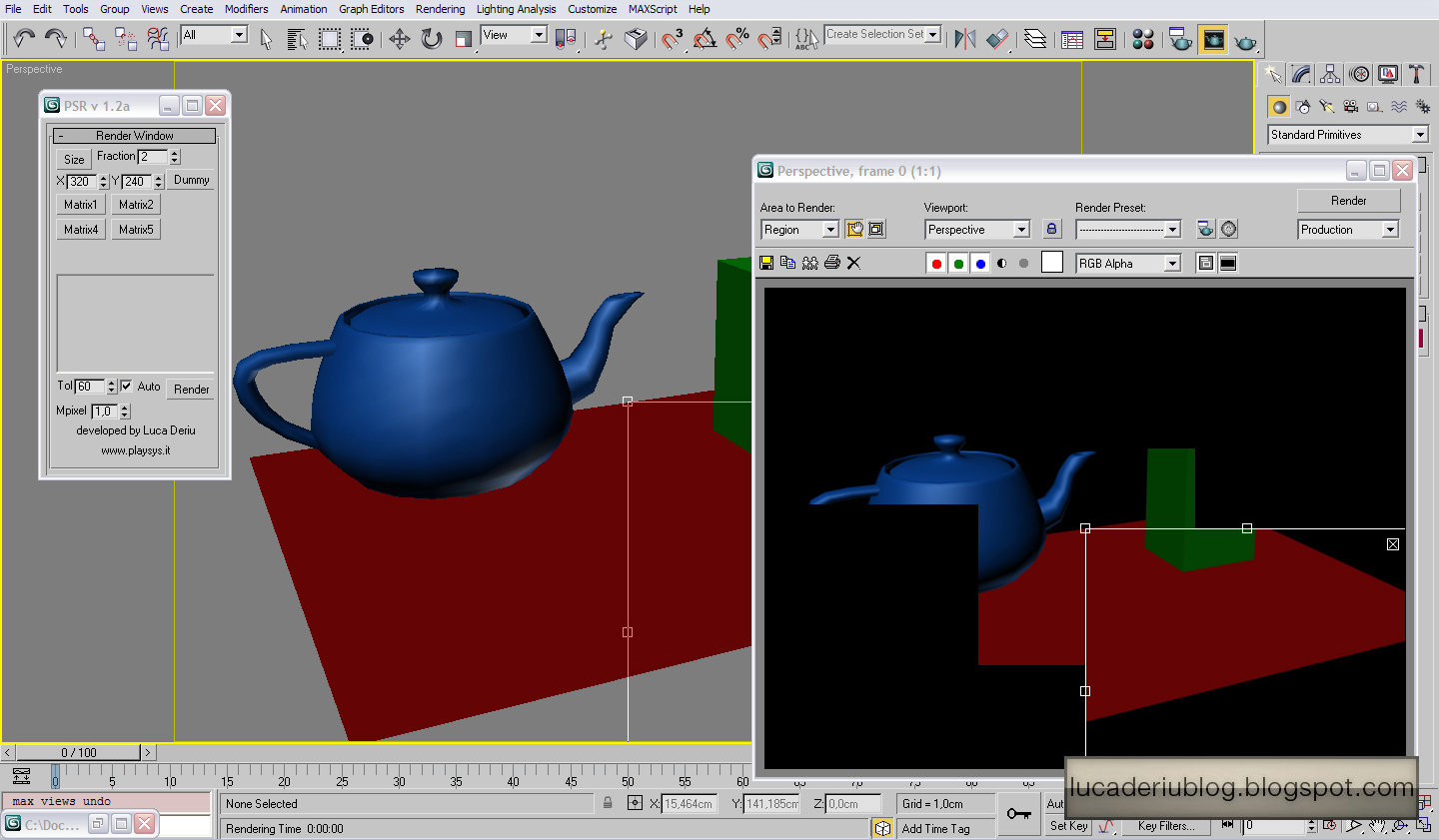
Task: Open the Mirror tool
Action: pos(964,39)
